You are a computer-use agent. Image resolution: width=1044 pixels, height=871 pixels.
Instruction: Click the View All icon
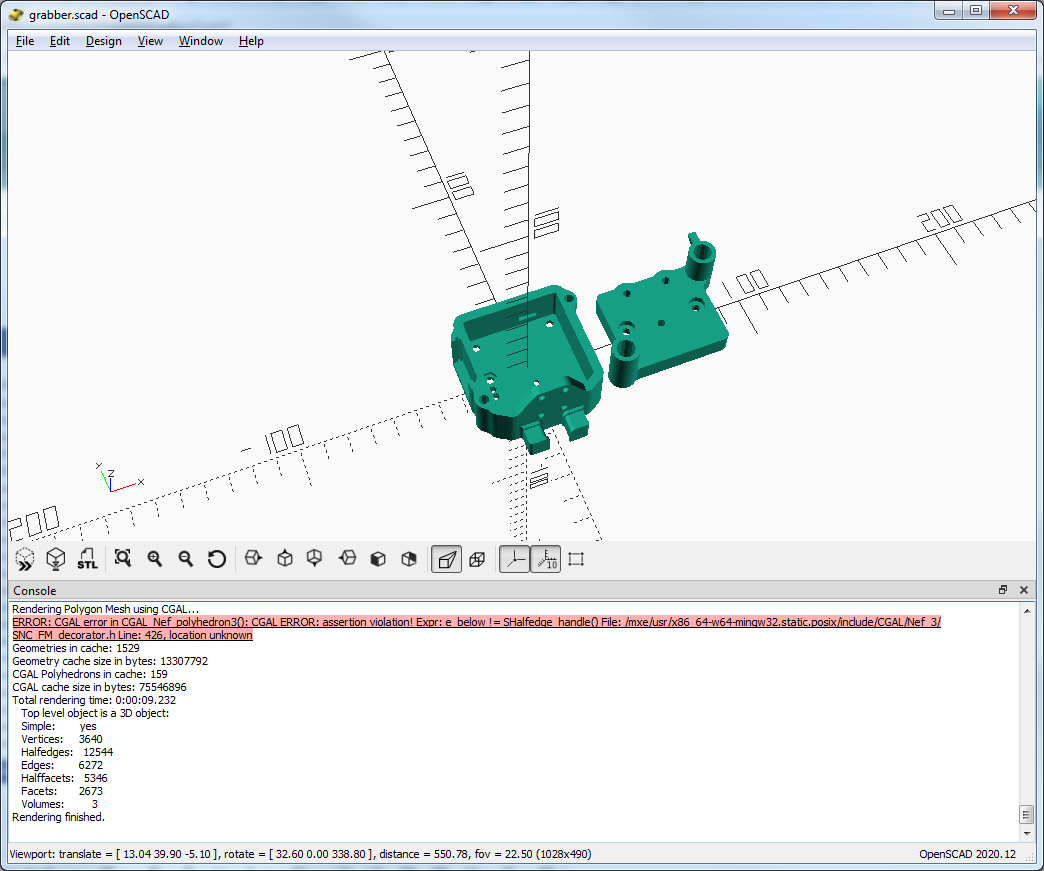coord(123,559)
